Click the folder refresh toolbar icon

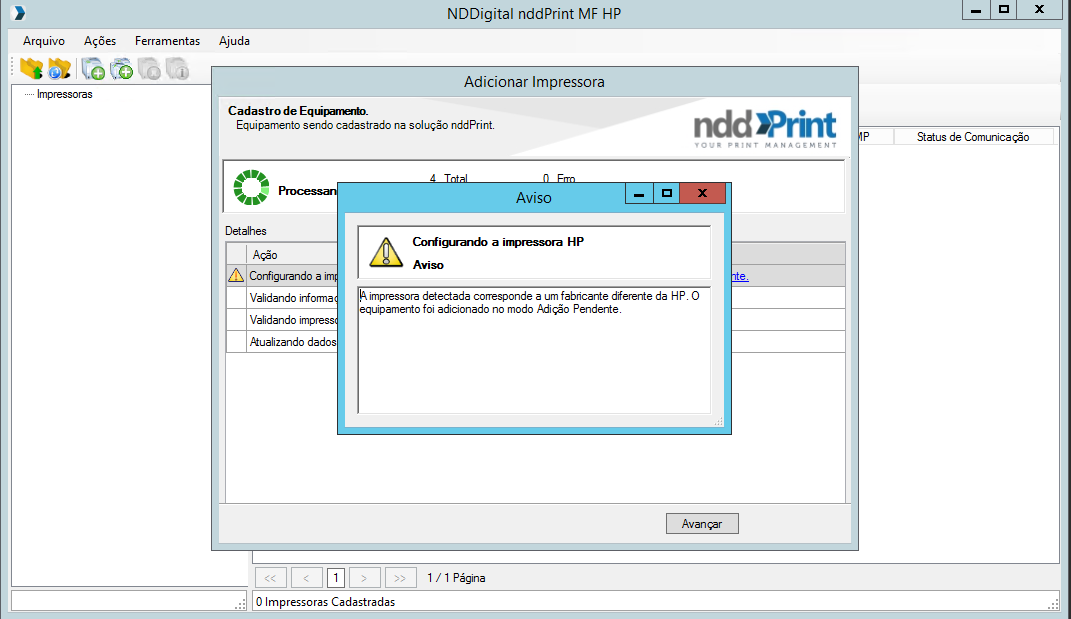[59, 69]
